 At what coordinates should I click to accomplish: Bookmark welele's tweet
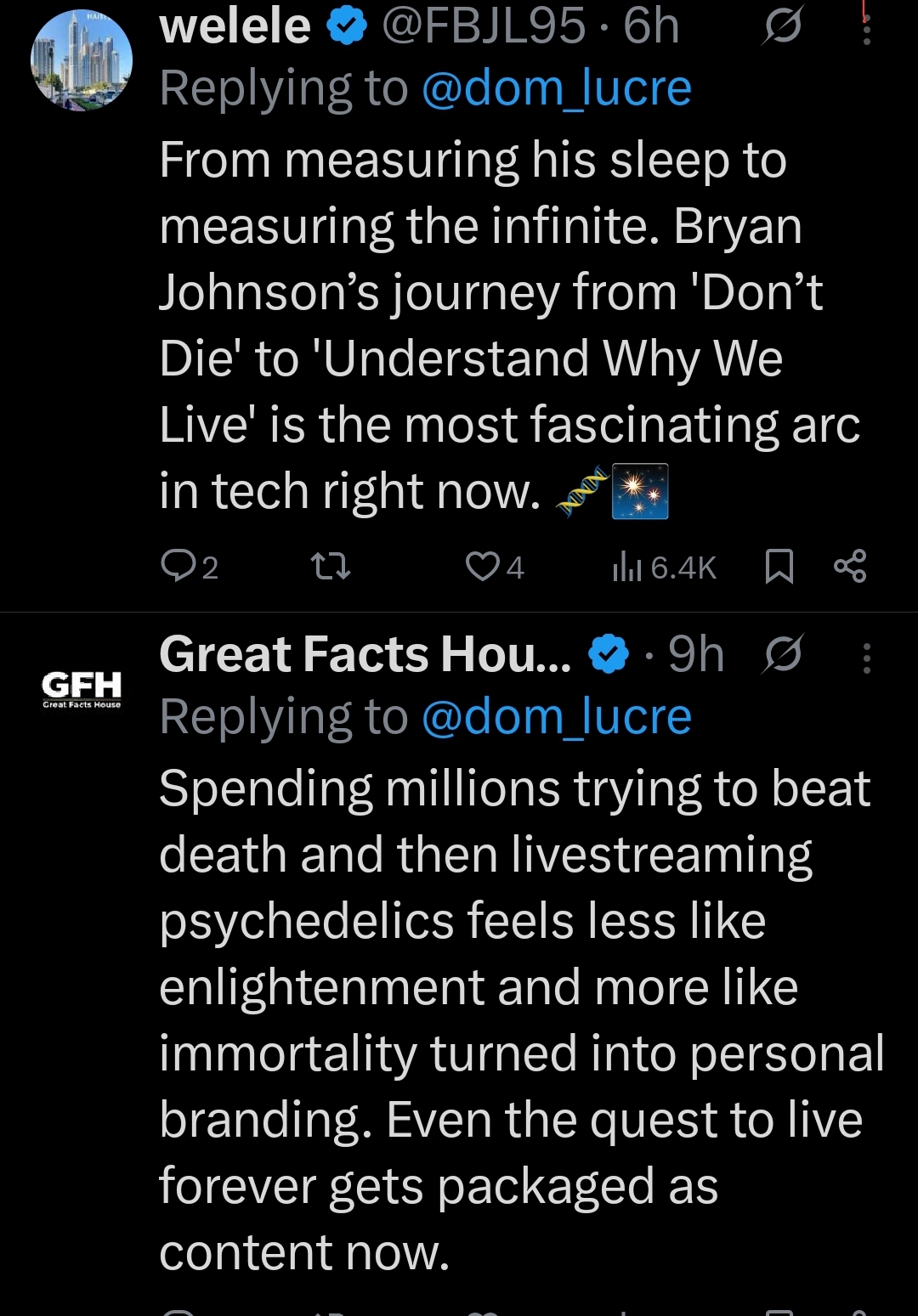(779, 567)
